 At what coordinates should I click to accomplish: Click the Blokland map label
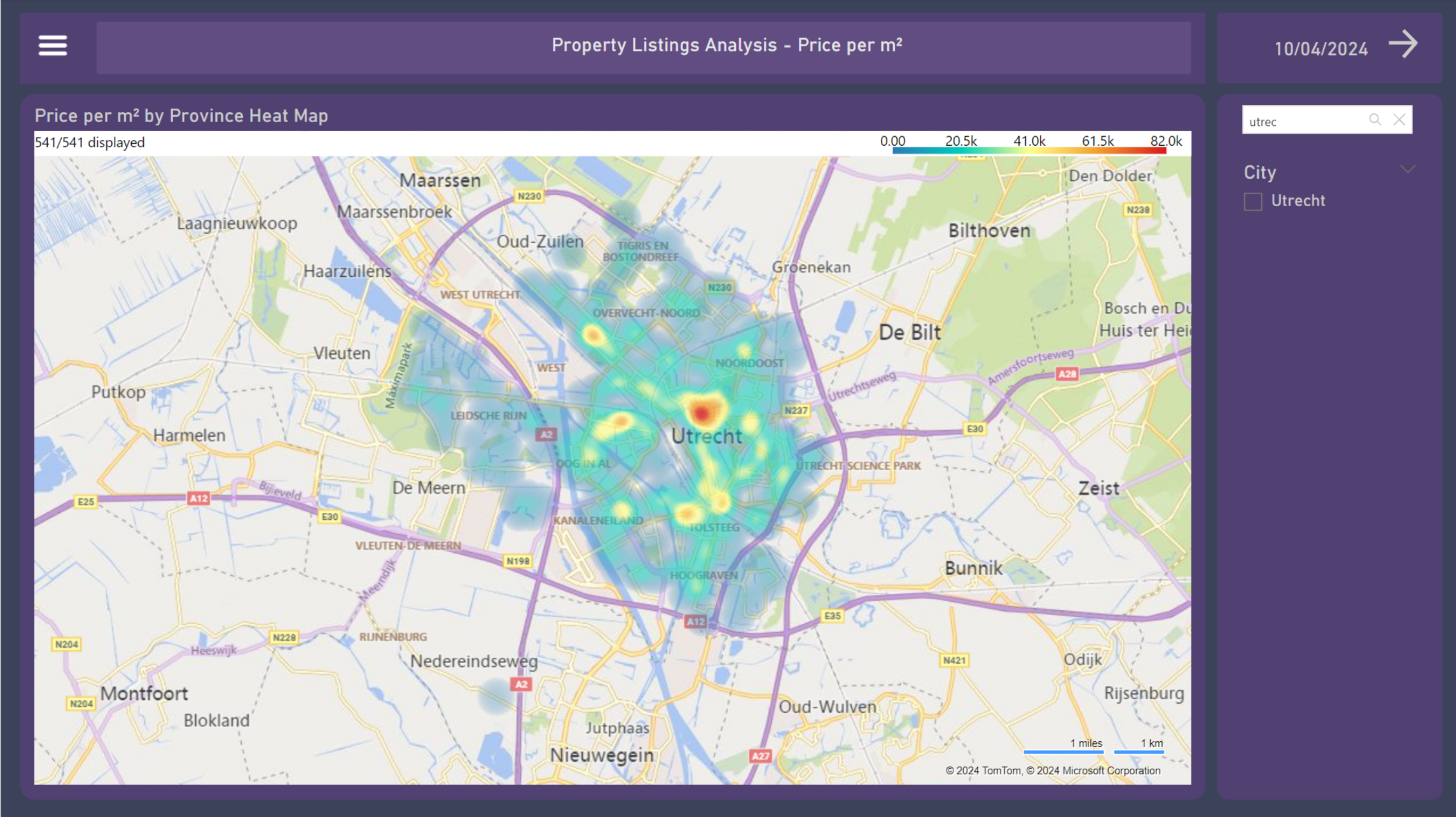tap(216, 720)
